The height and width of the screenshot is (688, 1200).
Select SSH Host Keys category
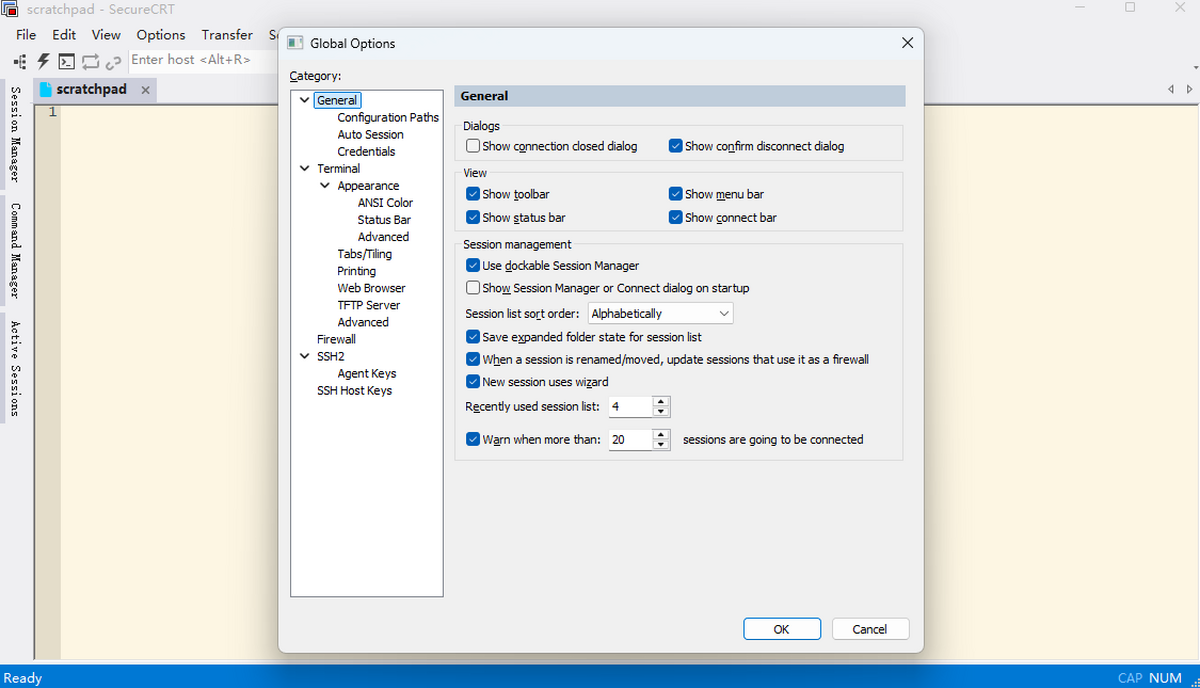pos(354,390)
